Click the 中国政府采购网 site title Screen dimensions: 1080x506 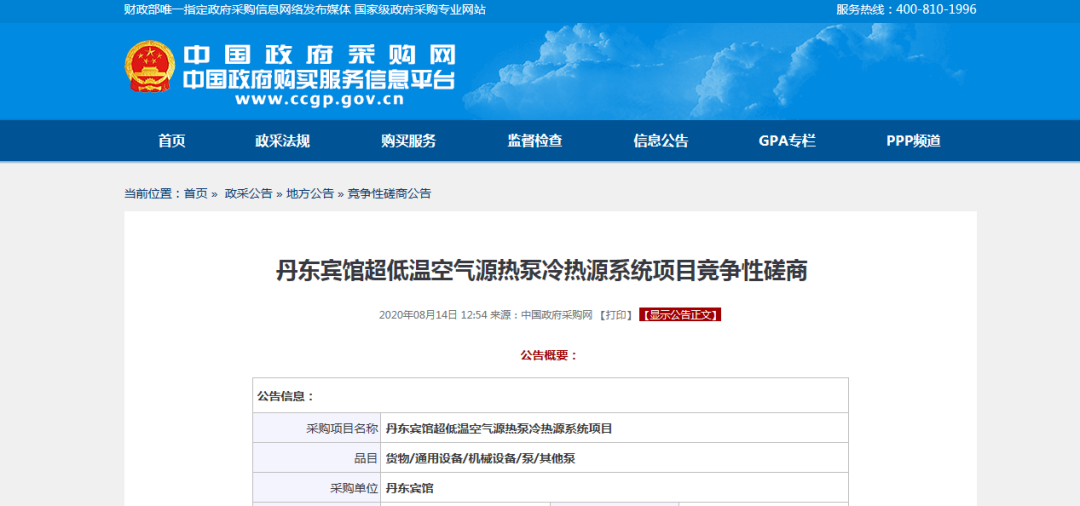point(319,54)
